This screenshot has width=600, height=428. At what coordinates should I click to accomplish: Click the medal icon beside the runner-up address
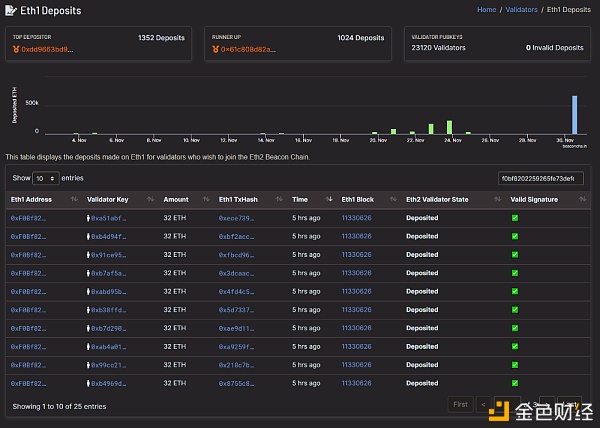click(x=215, y=49)
